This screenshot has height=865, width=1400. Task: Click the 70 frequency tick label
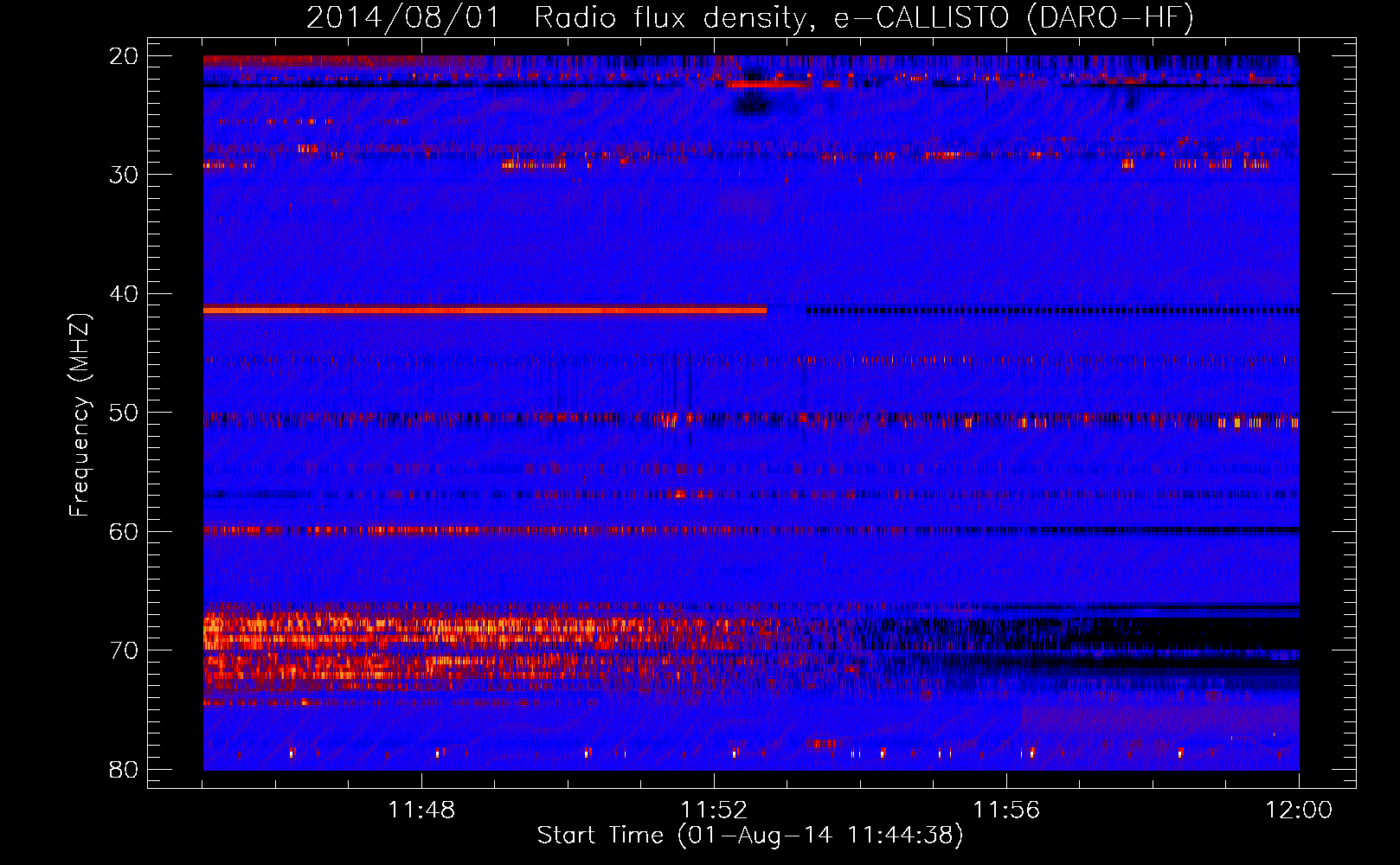coord(124,650)
